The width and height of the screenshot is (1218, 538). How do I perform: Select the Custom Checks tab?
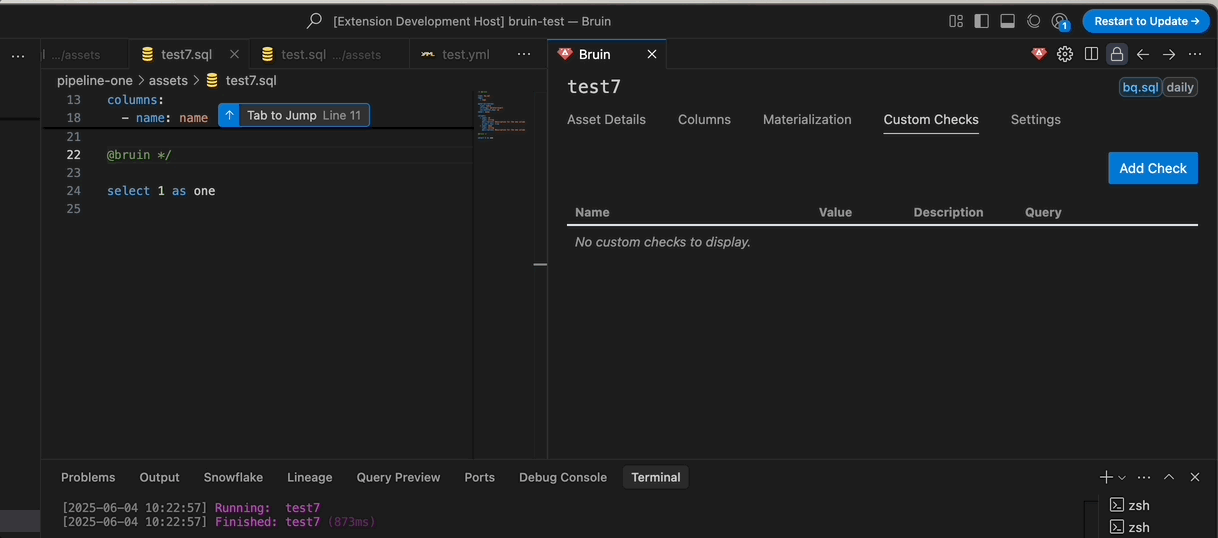931,119
